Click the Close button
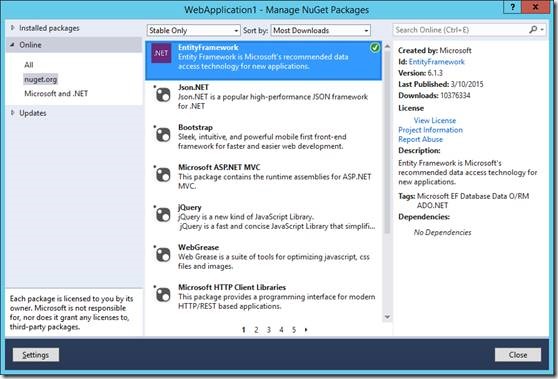 pos(518,355)
